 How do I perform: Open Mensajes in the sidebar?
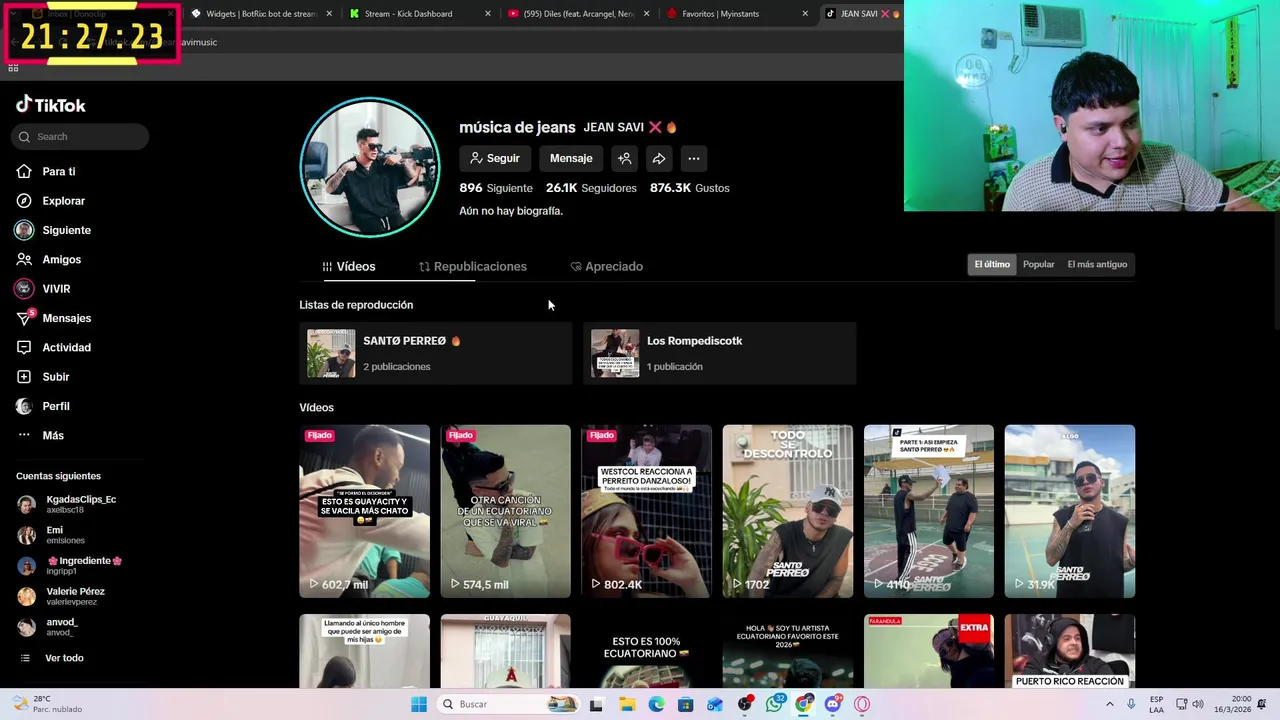click(53, 318)
